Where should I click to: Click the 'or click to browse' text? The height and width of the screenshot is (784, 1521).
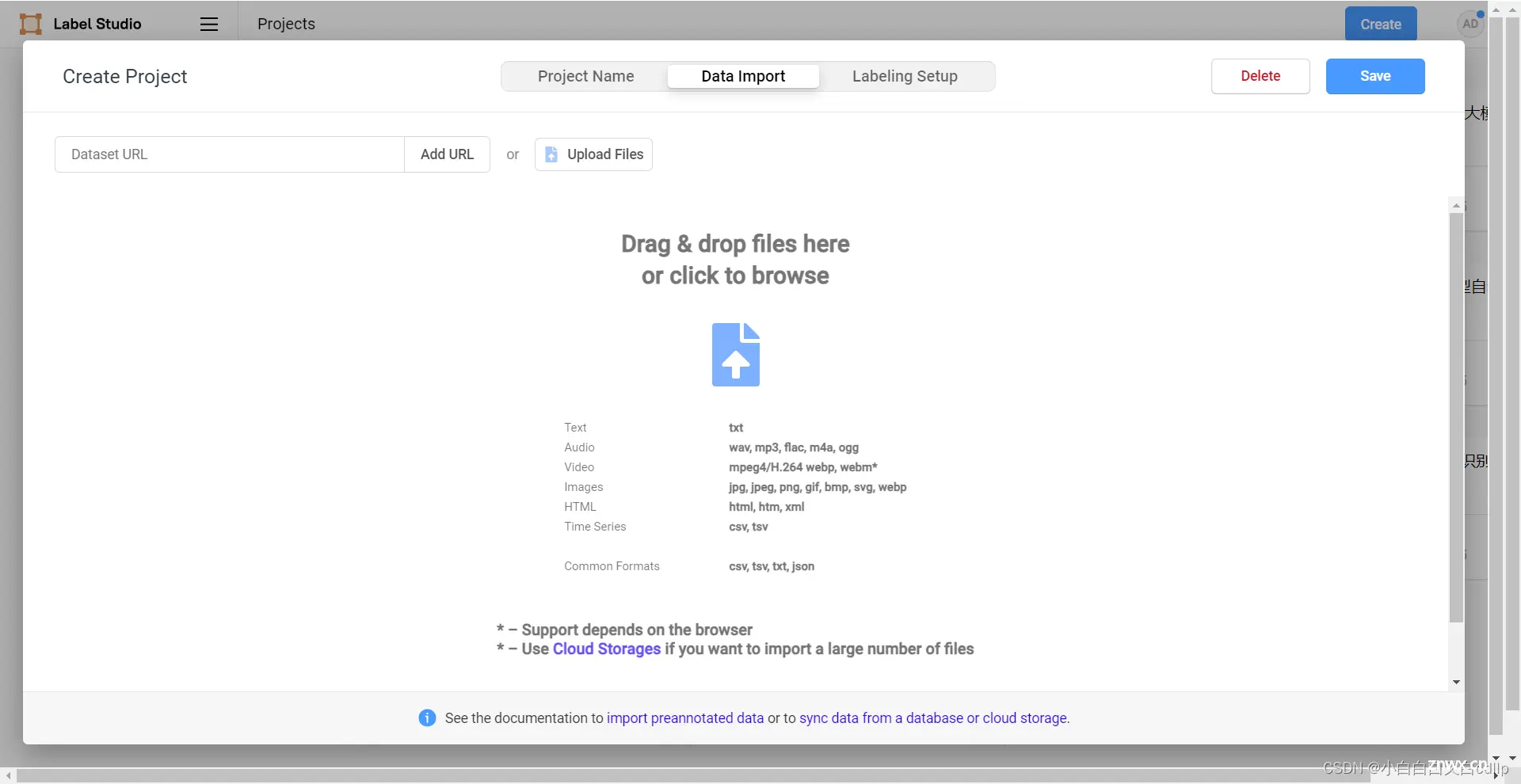pyautogui.click(x=735, y=276)
